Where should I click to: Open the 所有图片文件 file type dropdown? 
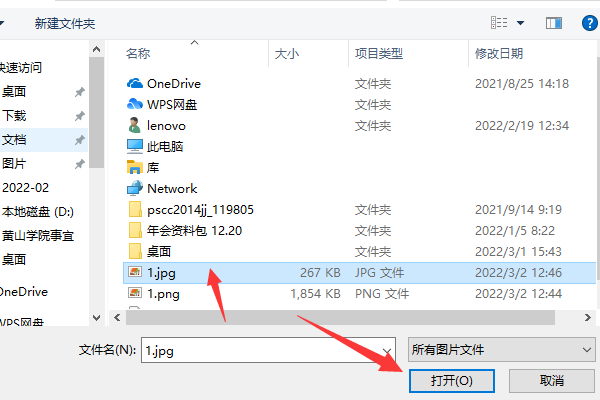(x=502, y=349)
